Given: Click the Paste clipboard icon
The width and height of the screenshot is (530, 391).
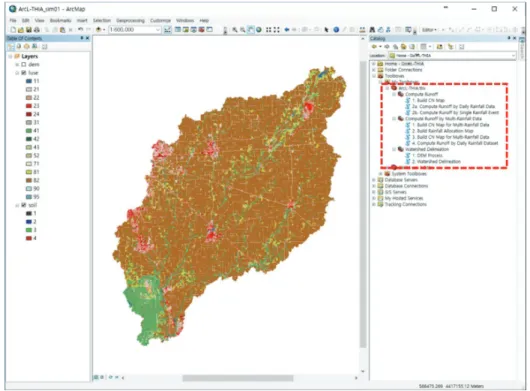Looking at the screenshot, I should tap(63, 30).
